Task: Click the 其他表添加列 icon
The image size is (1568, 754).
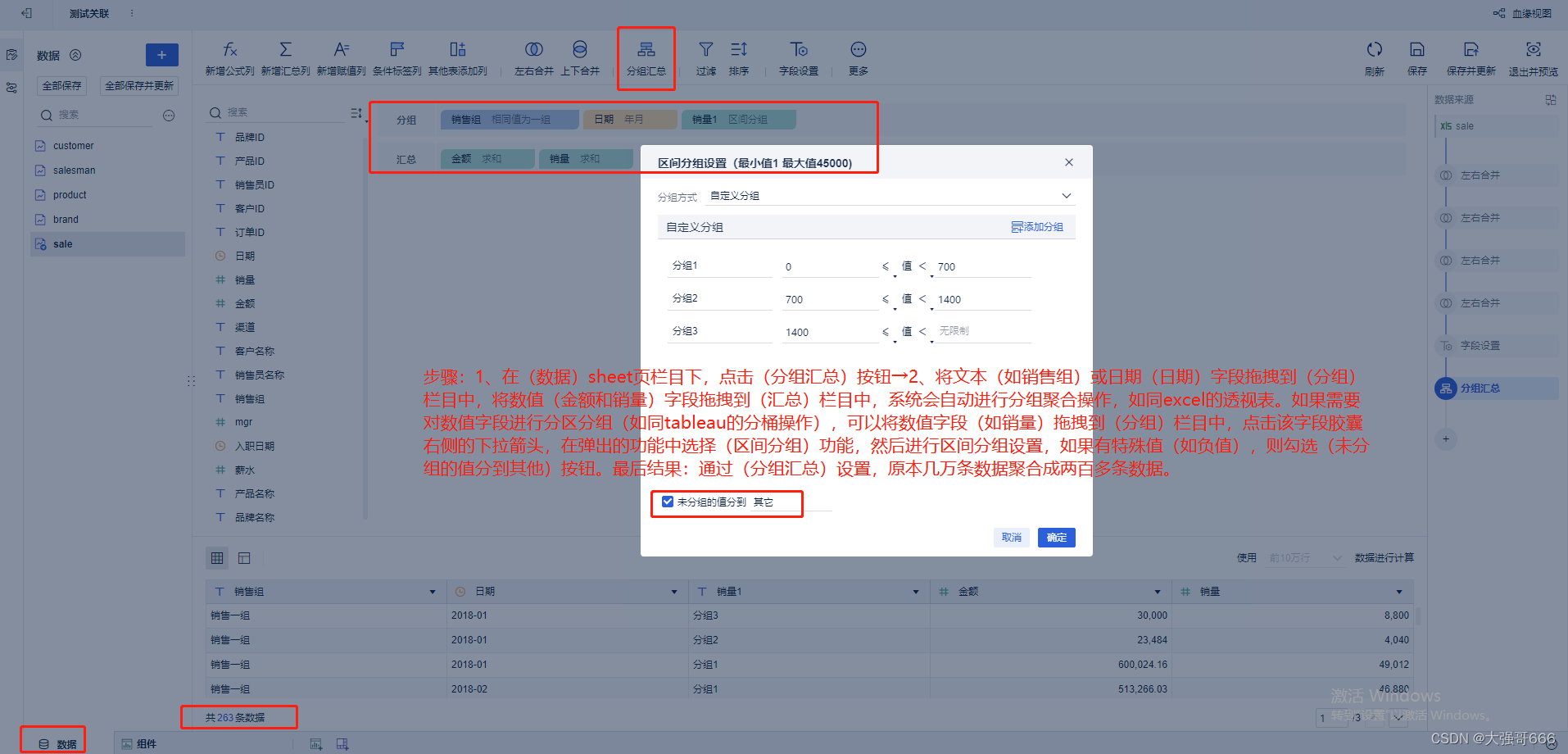Action: click(458, 50)
